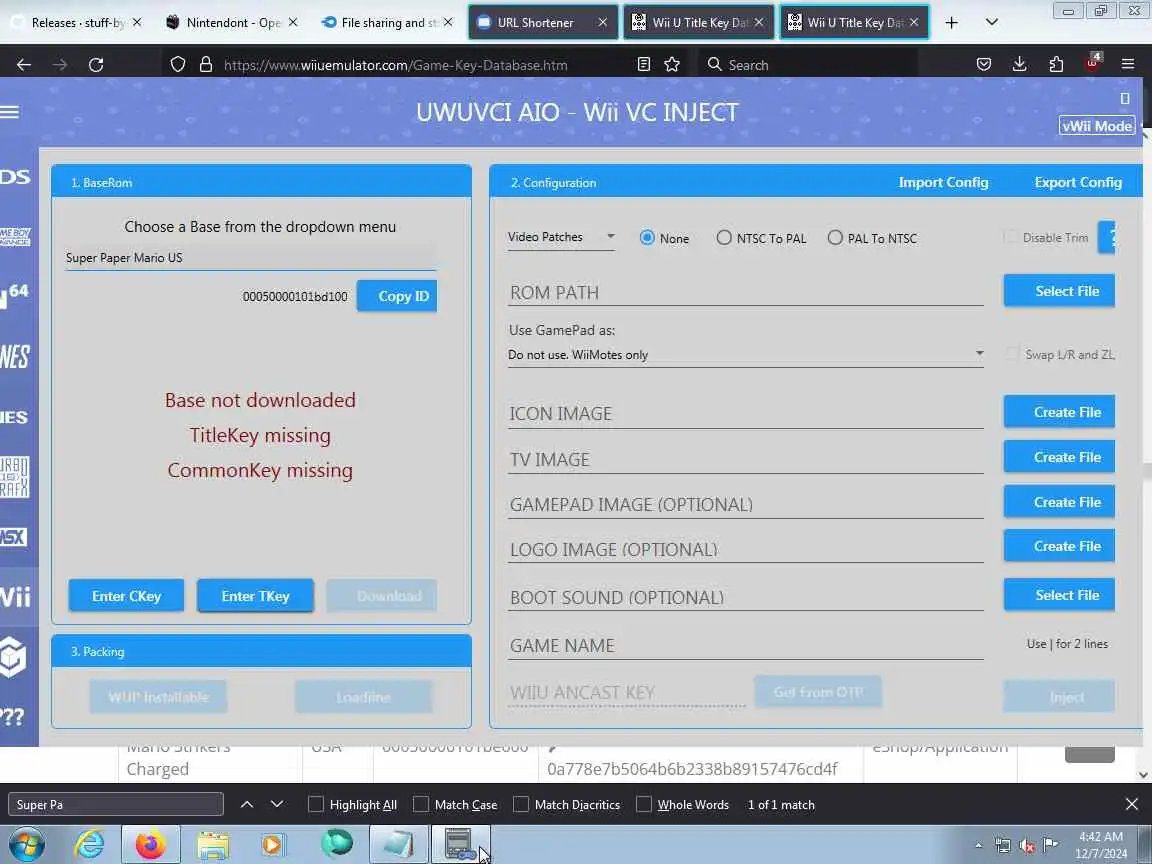
Task: Show hidden system tray icons
Action: click(x=978, y=845)
